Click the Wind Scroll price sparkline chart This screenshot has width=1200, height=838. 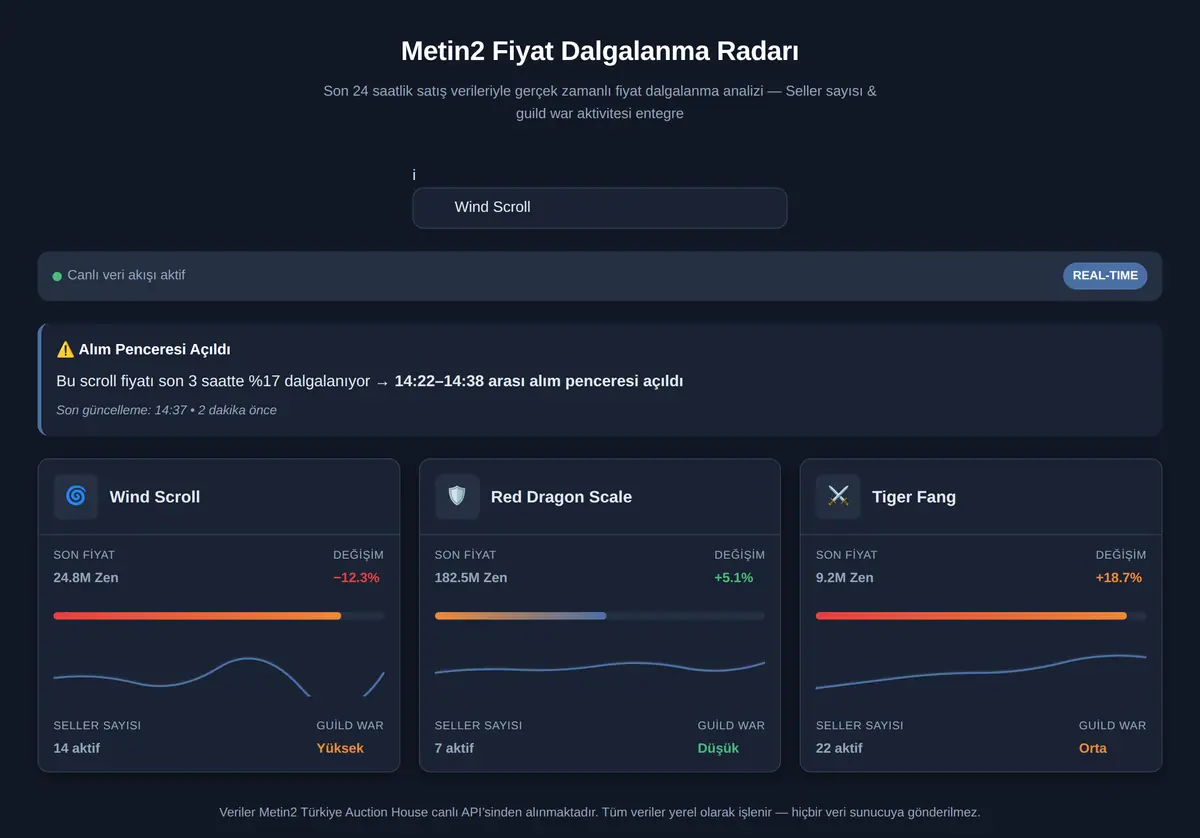(219, 673)
